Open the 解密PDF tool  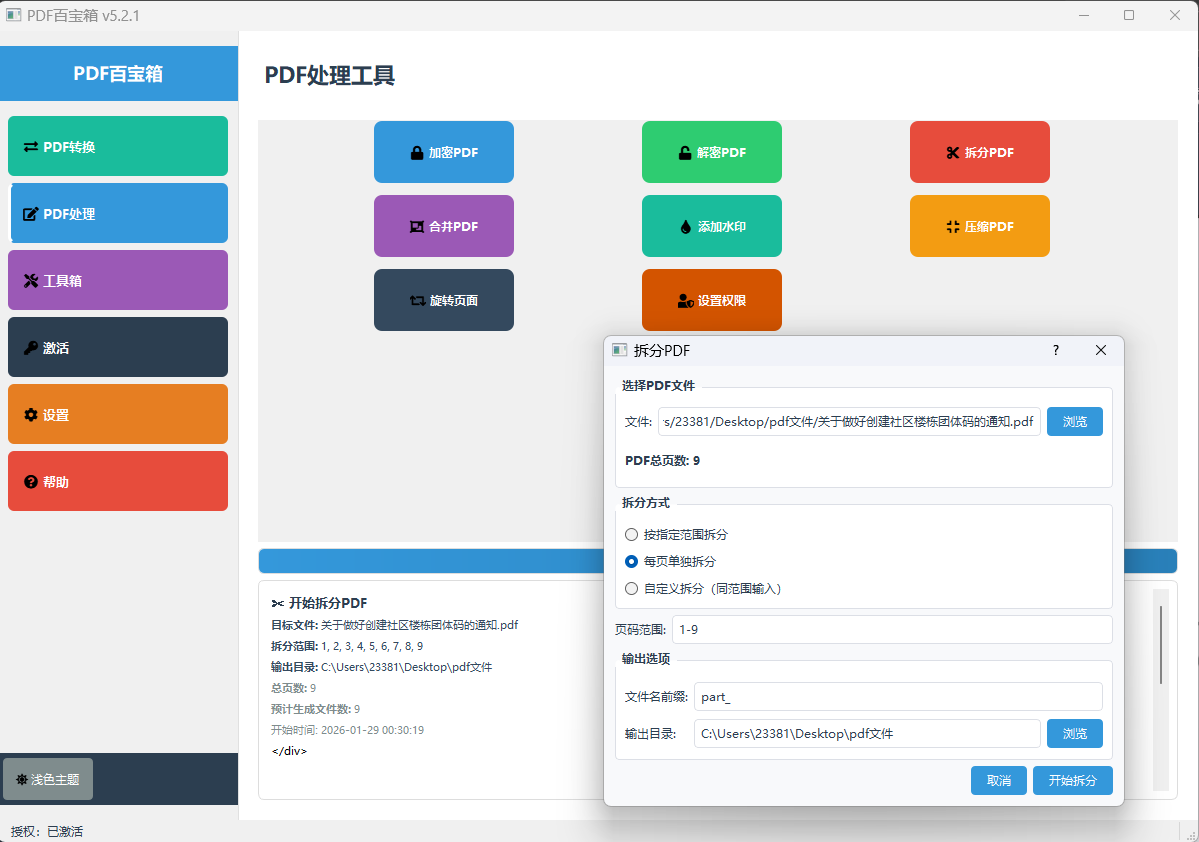point(711,152)
